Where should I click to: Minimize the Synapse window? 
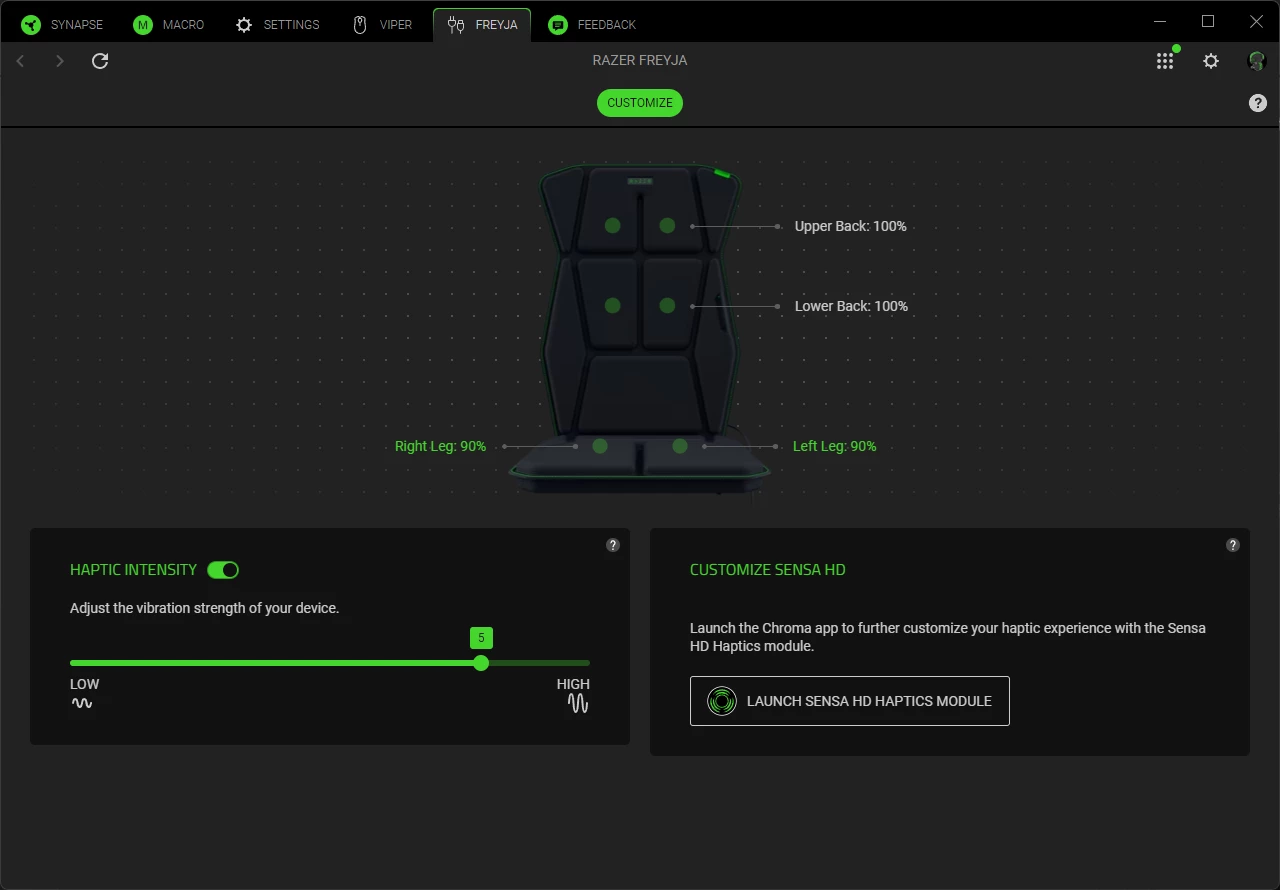click(x=1159, y=21)
